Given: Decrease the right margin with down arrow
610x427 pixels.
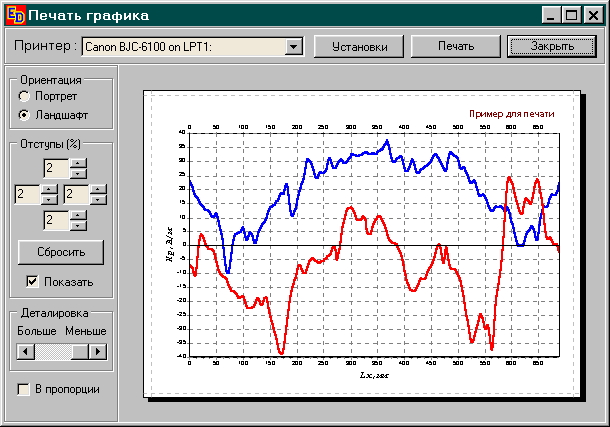Looking at the screenshot, I should 98,199.
